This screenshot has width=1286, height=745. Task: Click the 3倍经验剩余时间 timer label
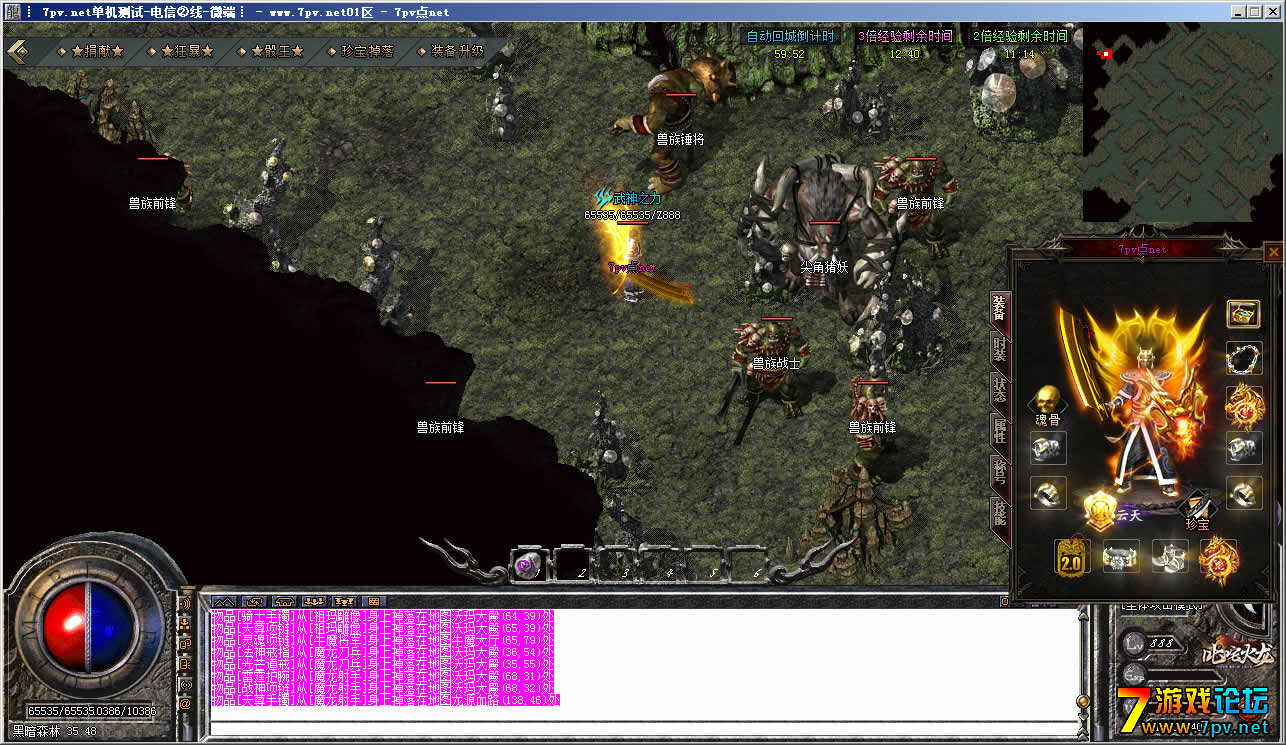click(x=905, y=36)
